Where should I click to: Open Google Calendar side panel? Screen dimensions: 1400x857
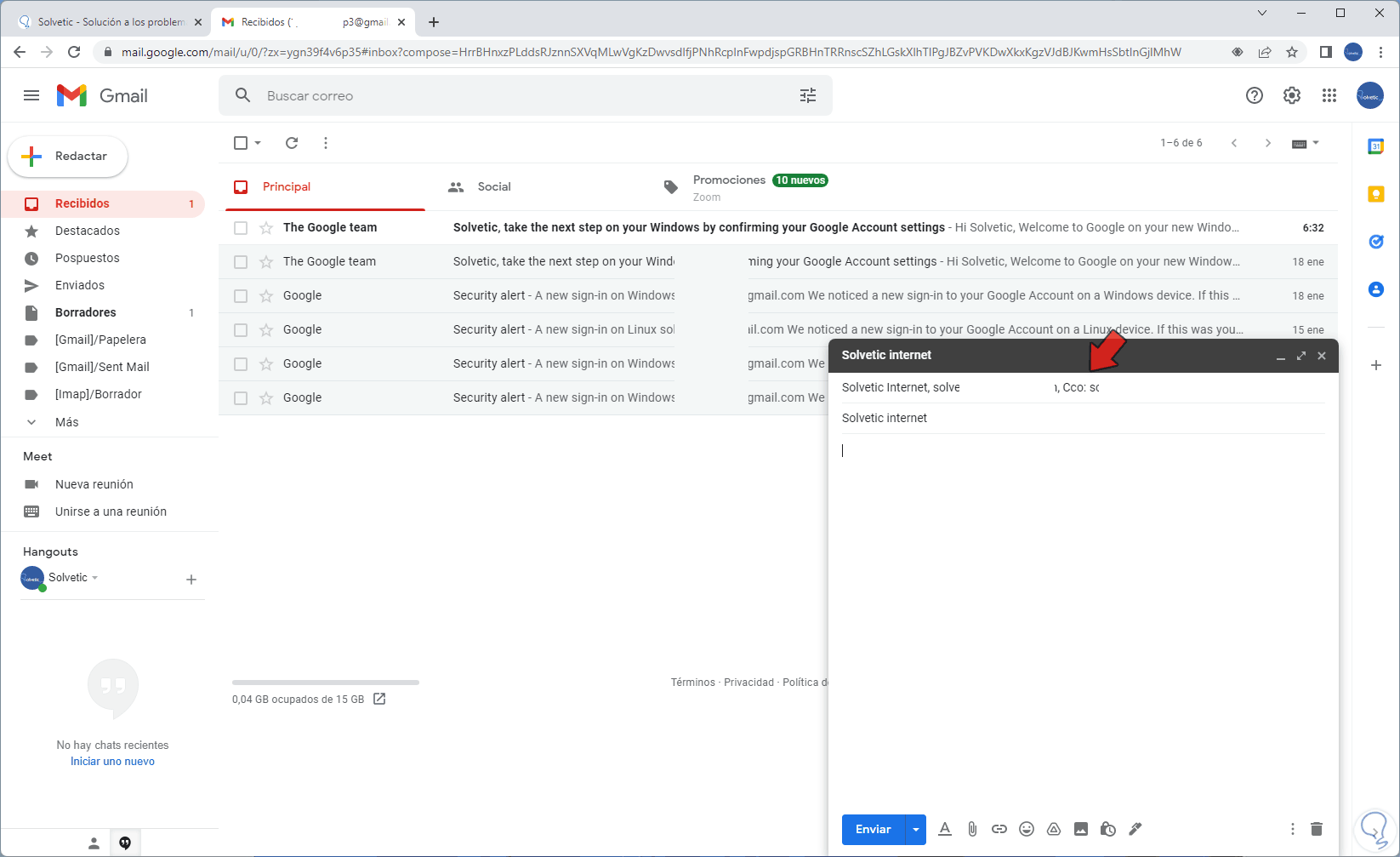[1375, 146]
